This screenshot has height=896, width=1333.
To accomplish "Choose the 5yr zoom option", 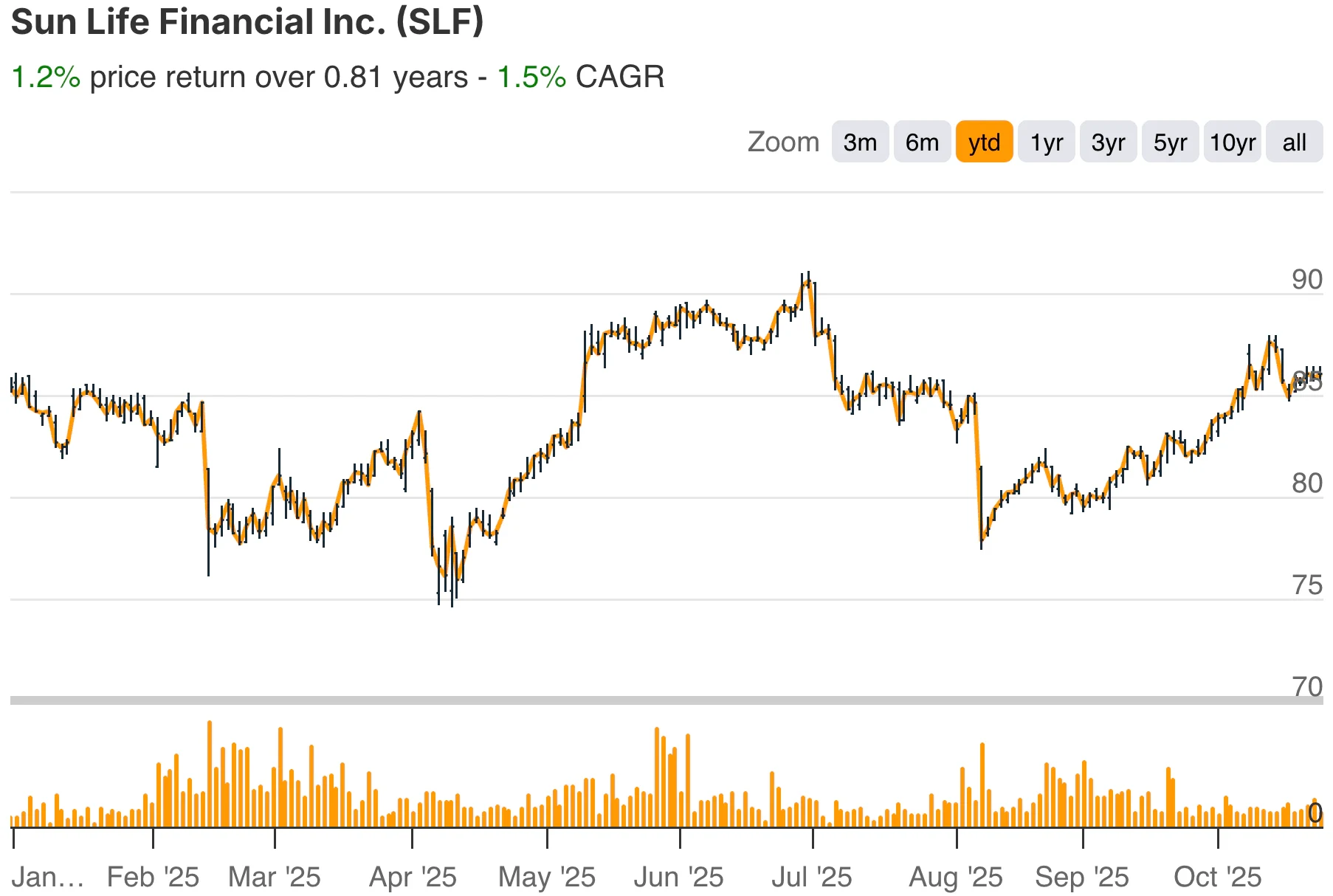I will (x=1170, y=142).
